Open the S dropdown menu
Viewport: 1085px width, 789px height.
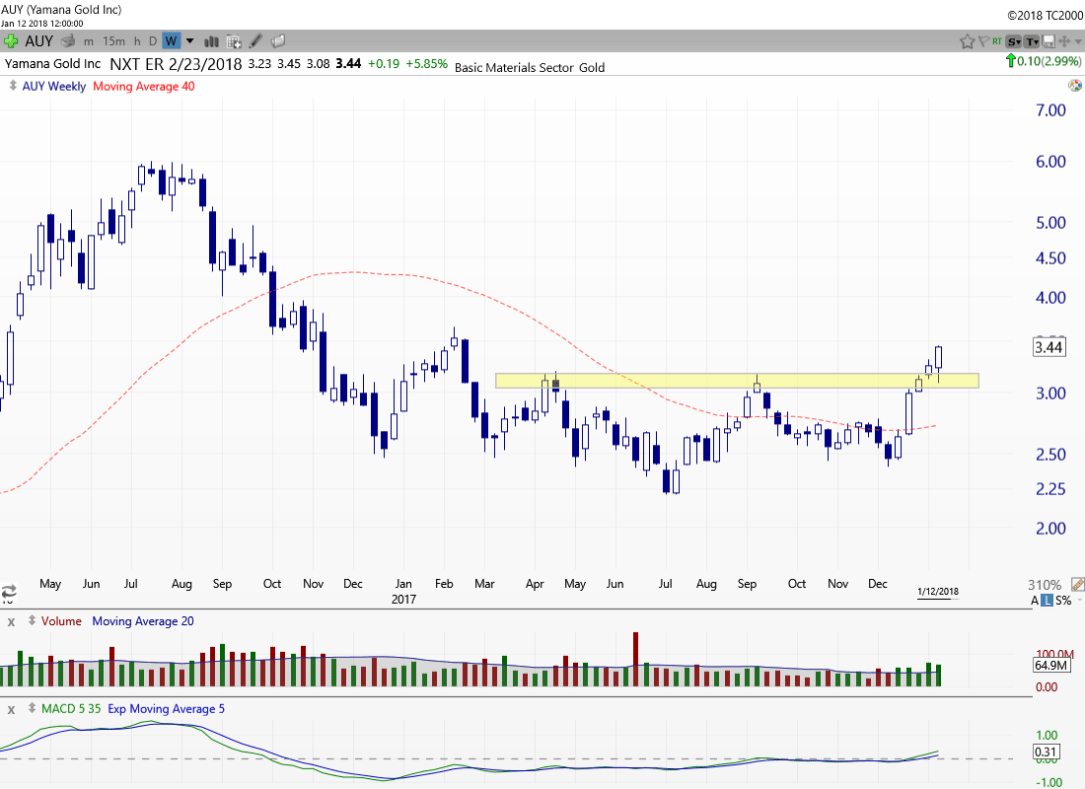point(1013,41)
